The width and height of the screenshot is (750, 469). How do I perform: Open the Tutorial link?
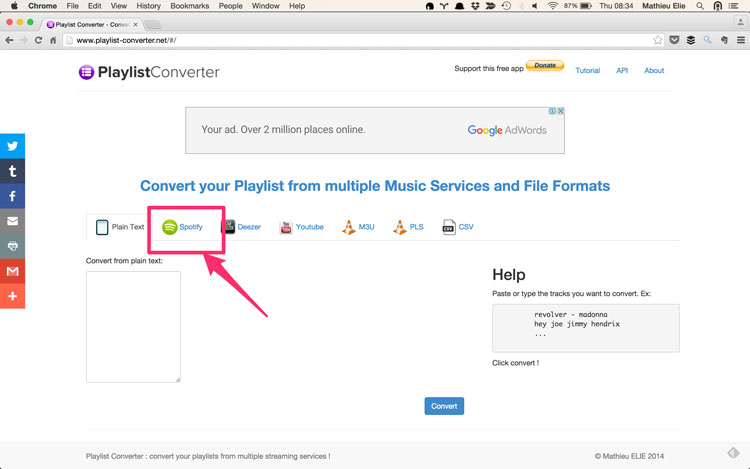coord(587,71)
